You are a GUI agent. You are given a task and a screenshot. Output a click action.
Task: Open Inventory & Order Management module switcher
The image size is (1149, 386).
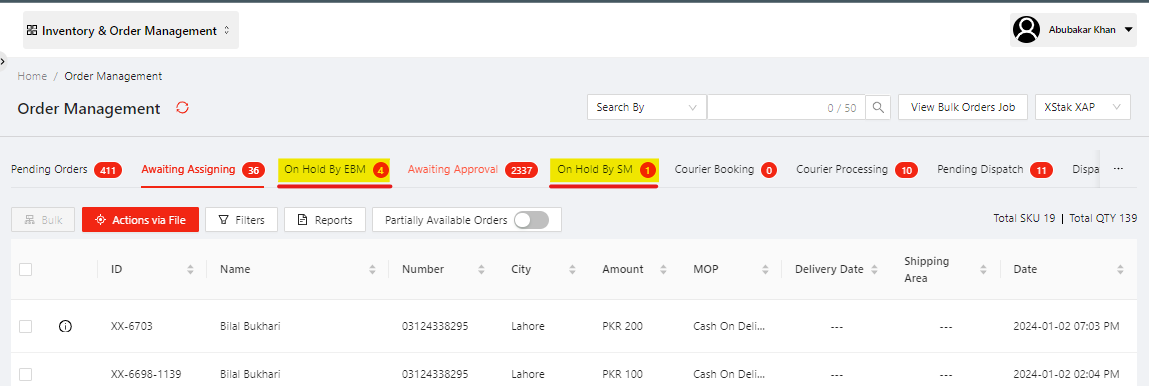click(x=130, y=31)
